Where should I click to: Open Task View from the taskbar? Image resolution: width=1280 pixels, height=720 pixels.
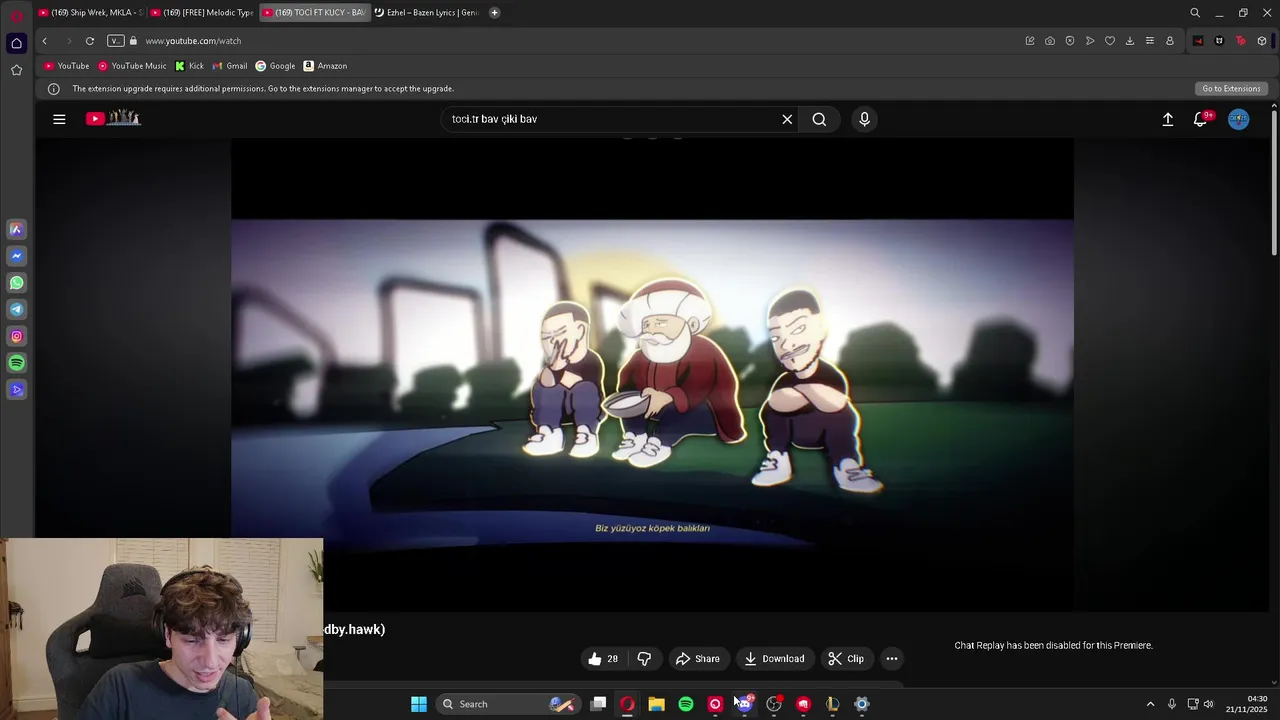598,704
